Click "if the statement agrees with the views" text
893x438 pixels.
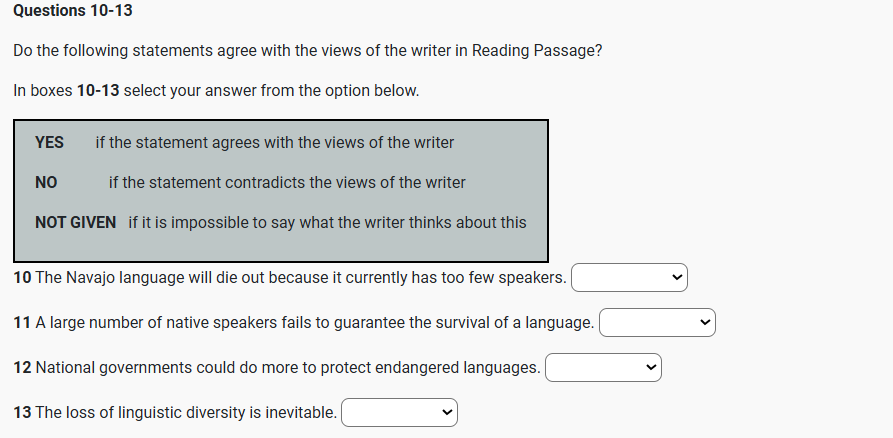(275, 142)
